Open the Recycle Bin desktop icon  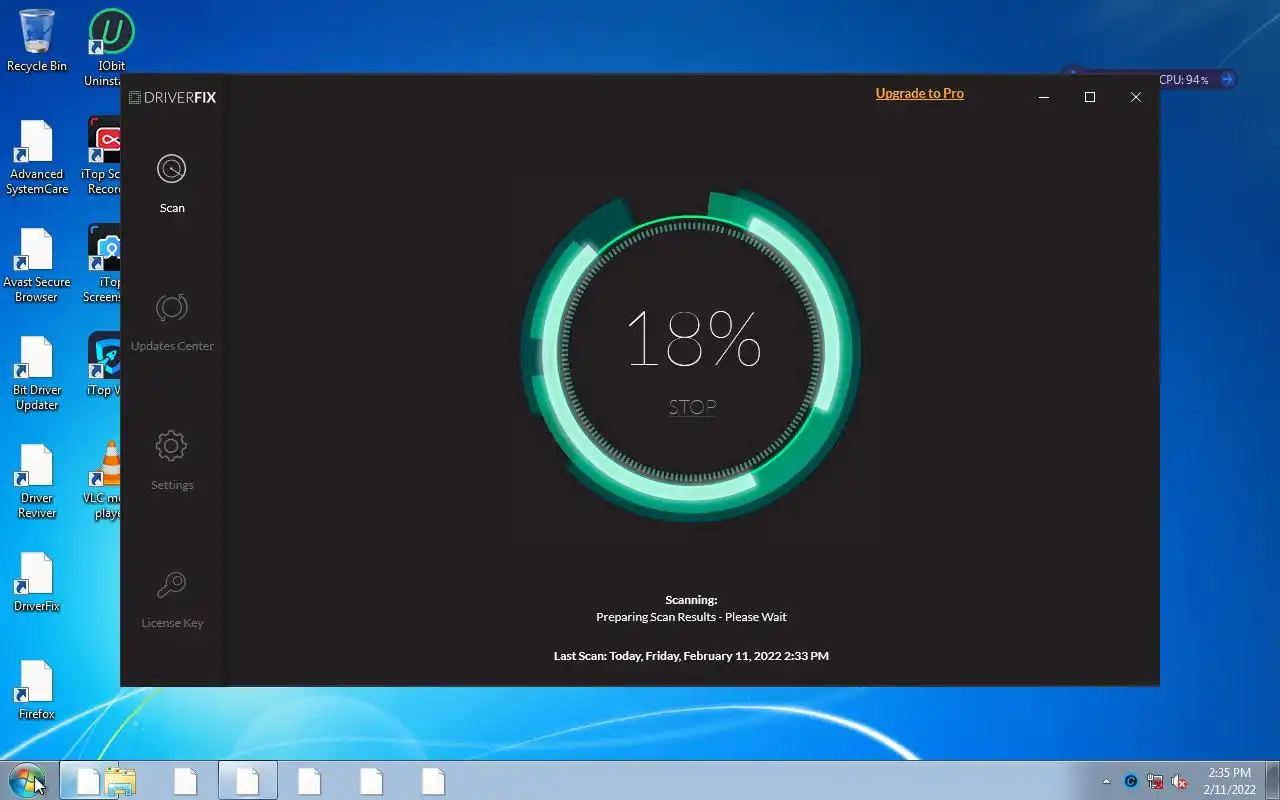click(37, 41)
